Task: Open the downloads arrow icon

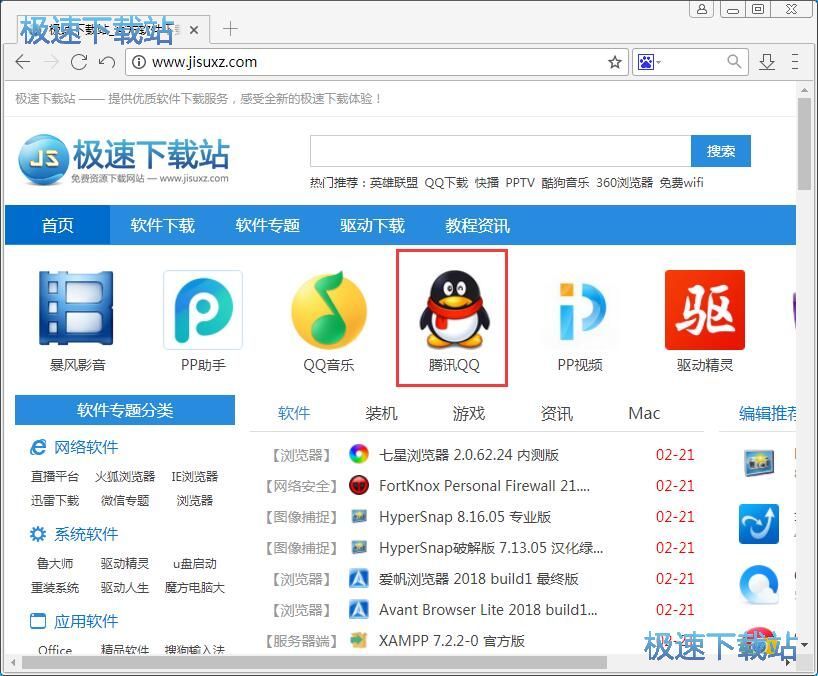Action: (x=766, y=62)
